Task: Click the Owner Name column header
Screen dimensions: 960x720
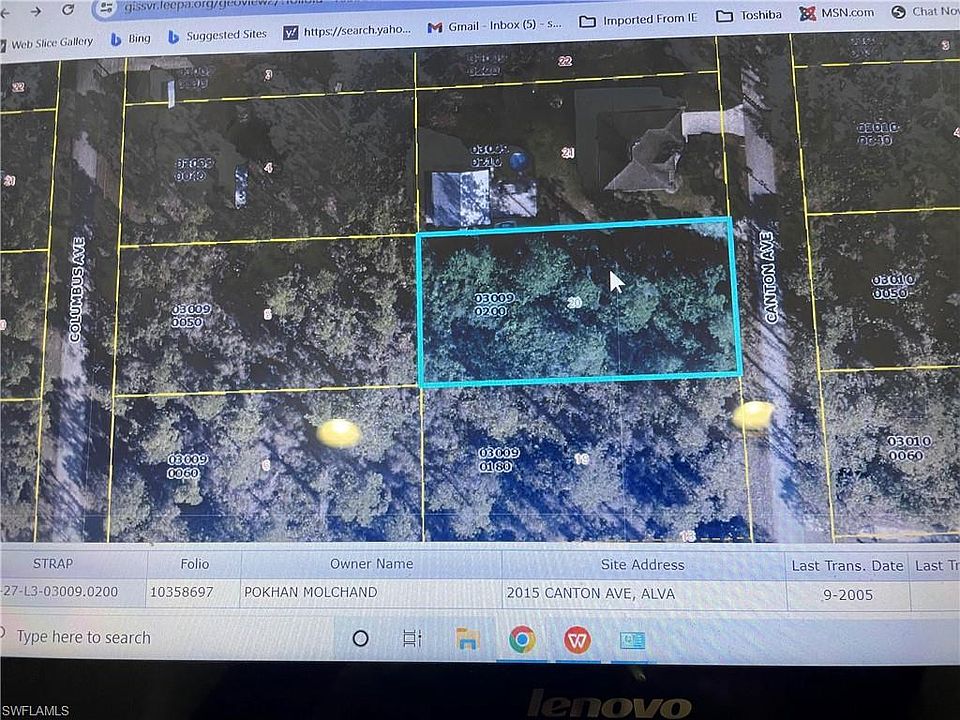Action: pyautogui.click(x=371, y=564)
